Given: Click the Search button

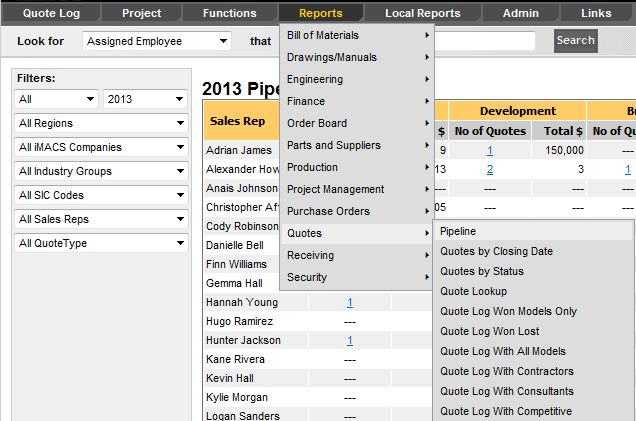Looking at the screenshot, I should point(575,41).
